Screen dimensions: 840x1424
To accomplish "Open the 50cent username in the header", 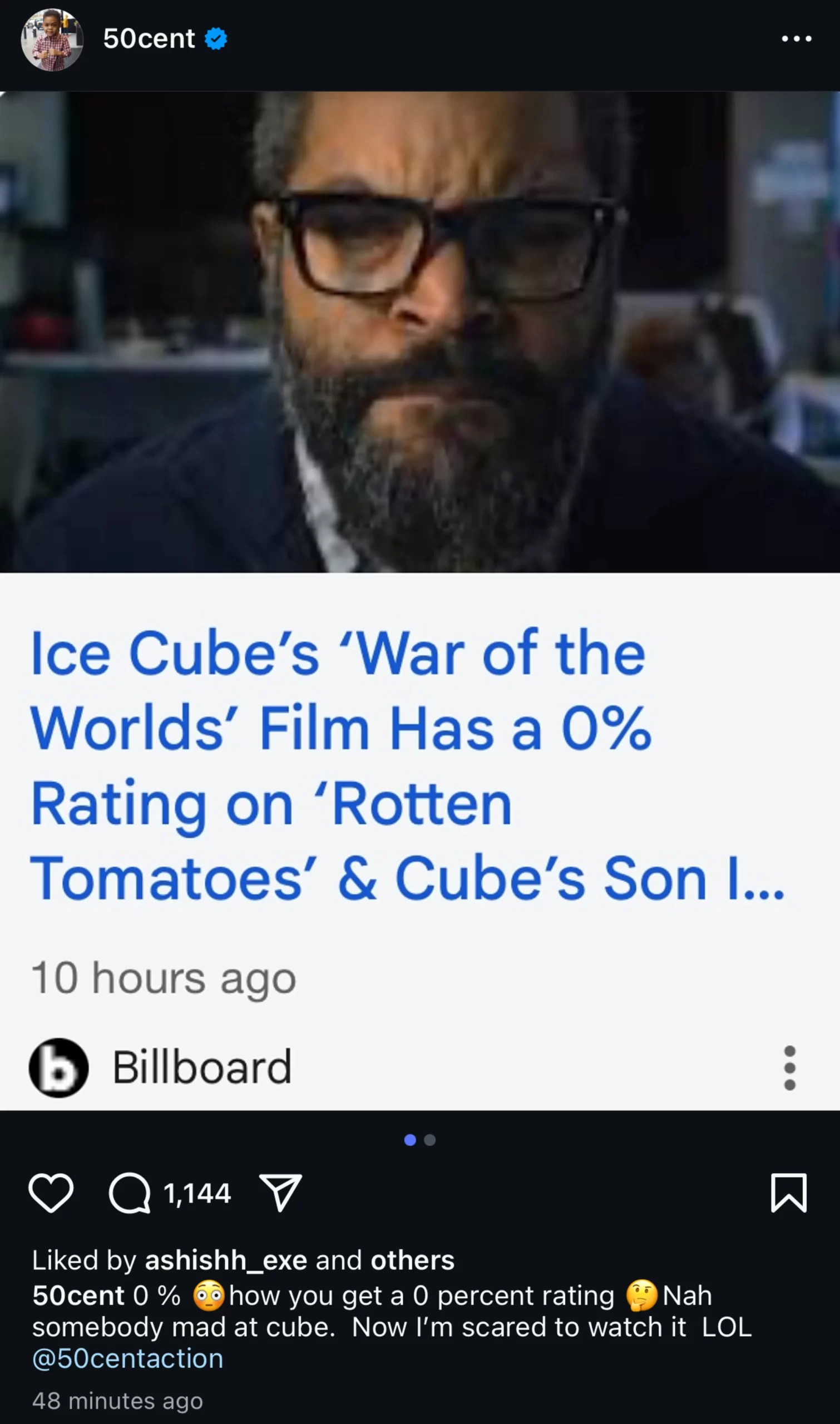I will (x=149, y=38).
